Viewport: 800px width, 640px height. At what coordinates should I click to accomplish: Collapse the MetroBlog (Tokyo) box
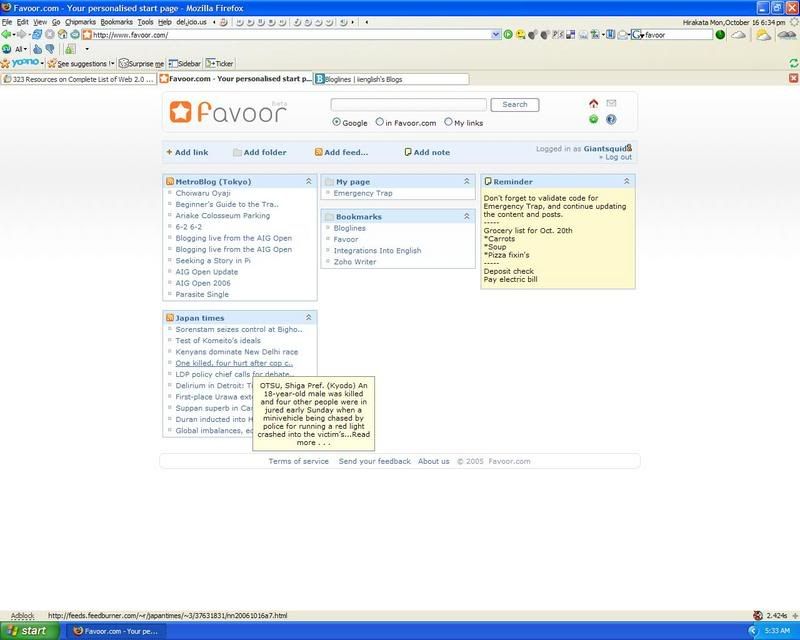pos(309,181)
